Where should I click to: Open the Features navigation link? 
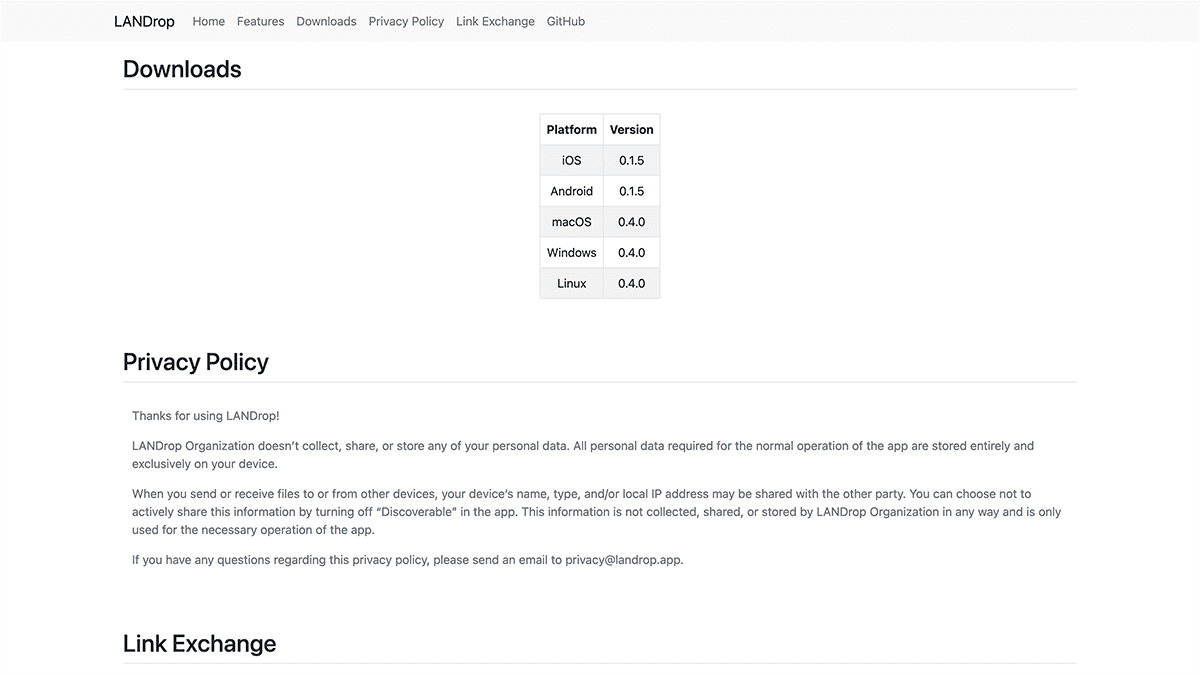tap(260, 21)
